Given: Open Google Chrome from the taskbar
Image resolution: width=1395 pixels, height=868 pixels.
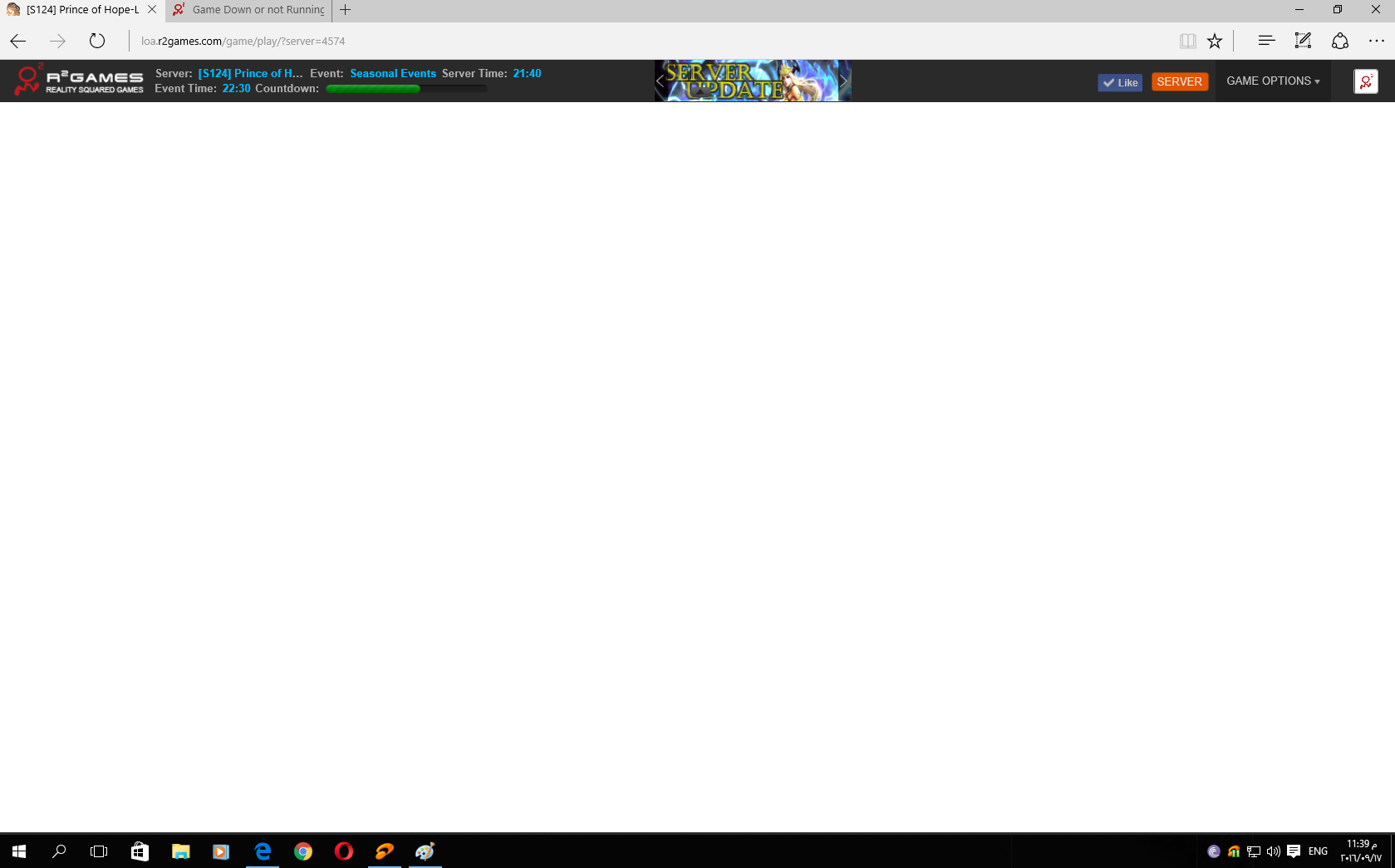Looking at the screenshot, I should 303,851.
